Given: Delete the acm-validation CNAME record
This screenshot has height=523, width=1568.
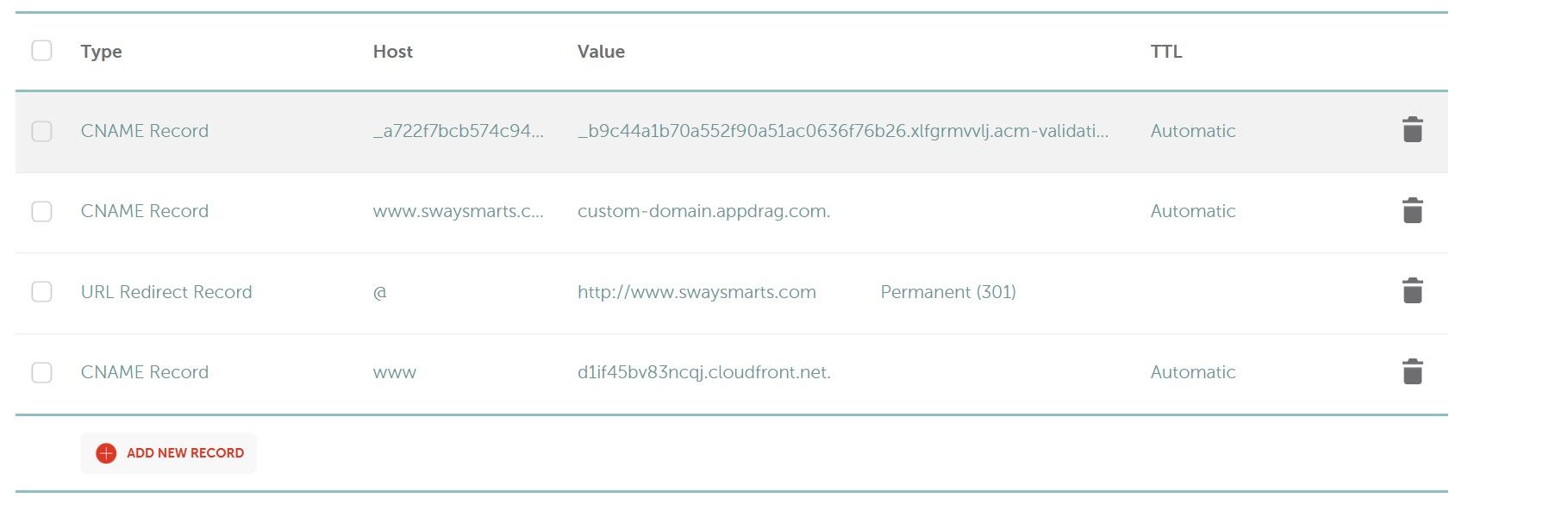Looking at the screenshot, I should 1412,130.
